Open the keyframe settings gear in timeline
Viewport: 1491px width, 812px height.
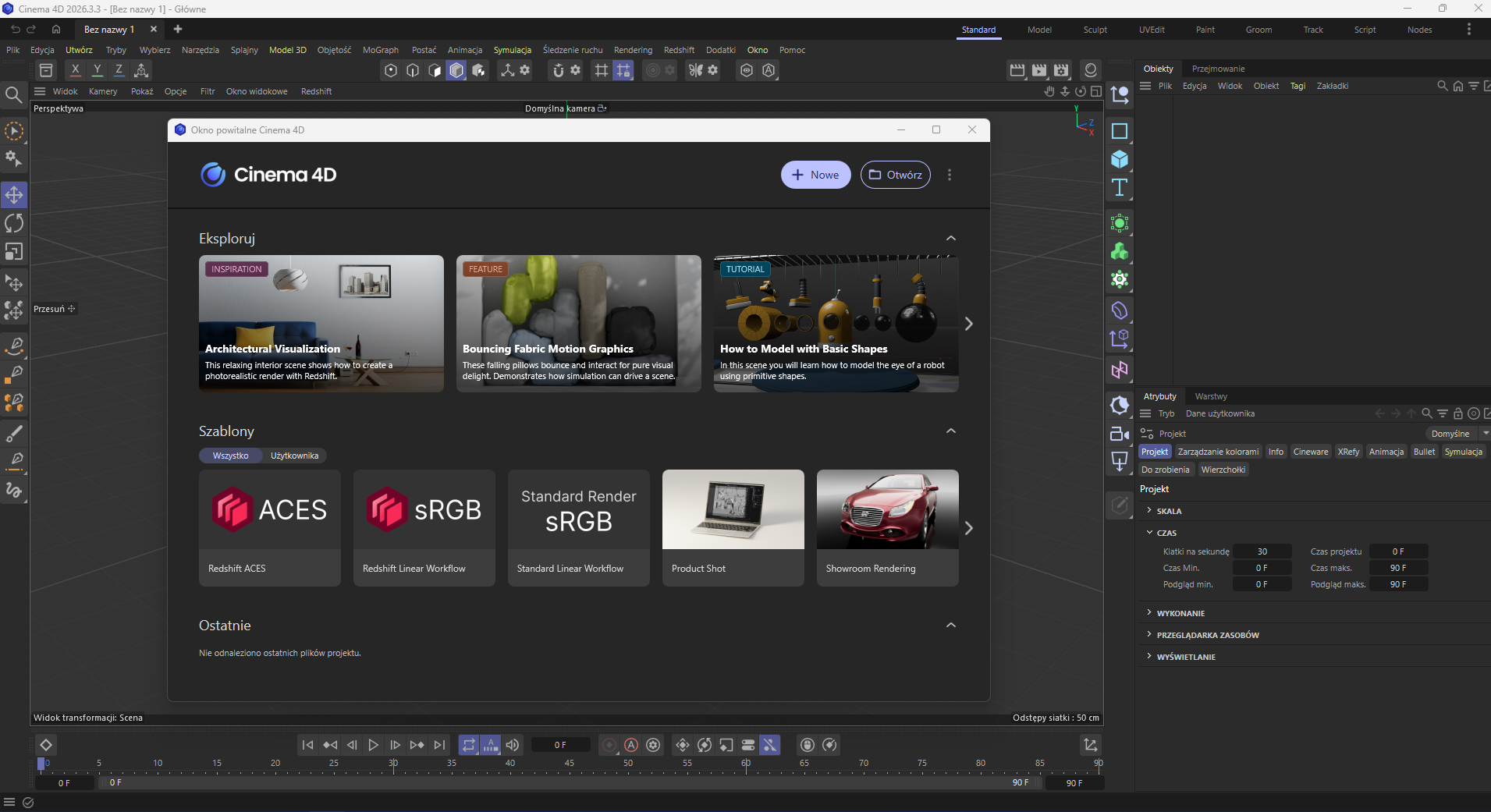[653, 745]
